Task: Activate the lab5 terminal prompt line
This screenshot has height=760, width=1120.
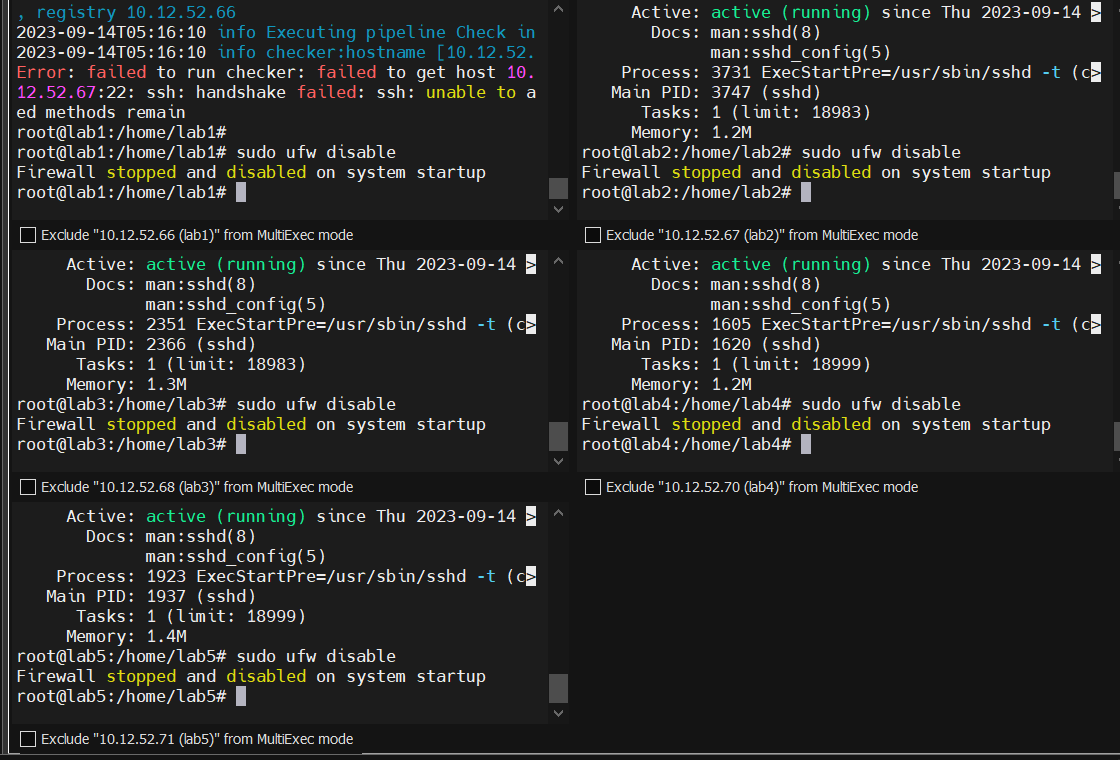Action: (x=241, y=696)
